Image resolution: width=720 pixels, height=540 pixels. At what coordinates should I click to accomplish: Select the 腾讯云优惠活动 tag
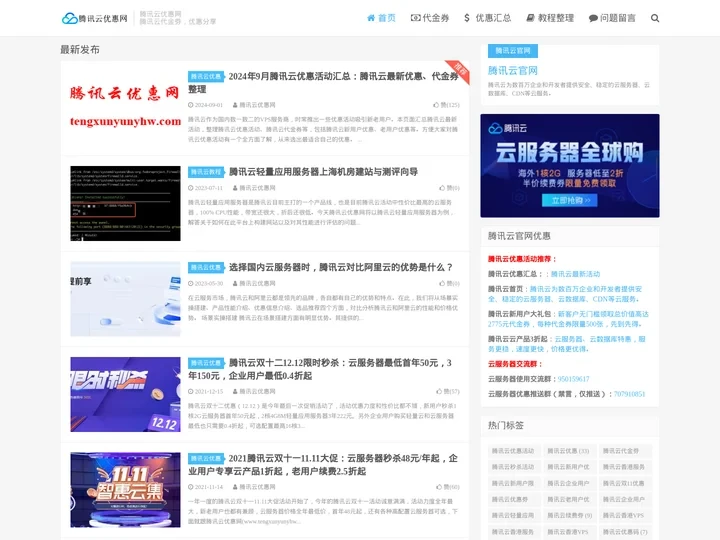pos(513,451)
